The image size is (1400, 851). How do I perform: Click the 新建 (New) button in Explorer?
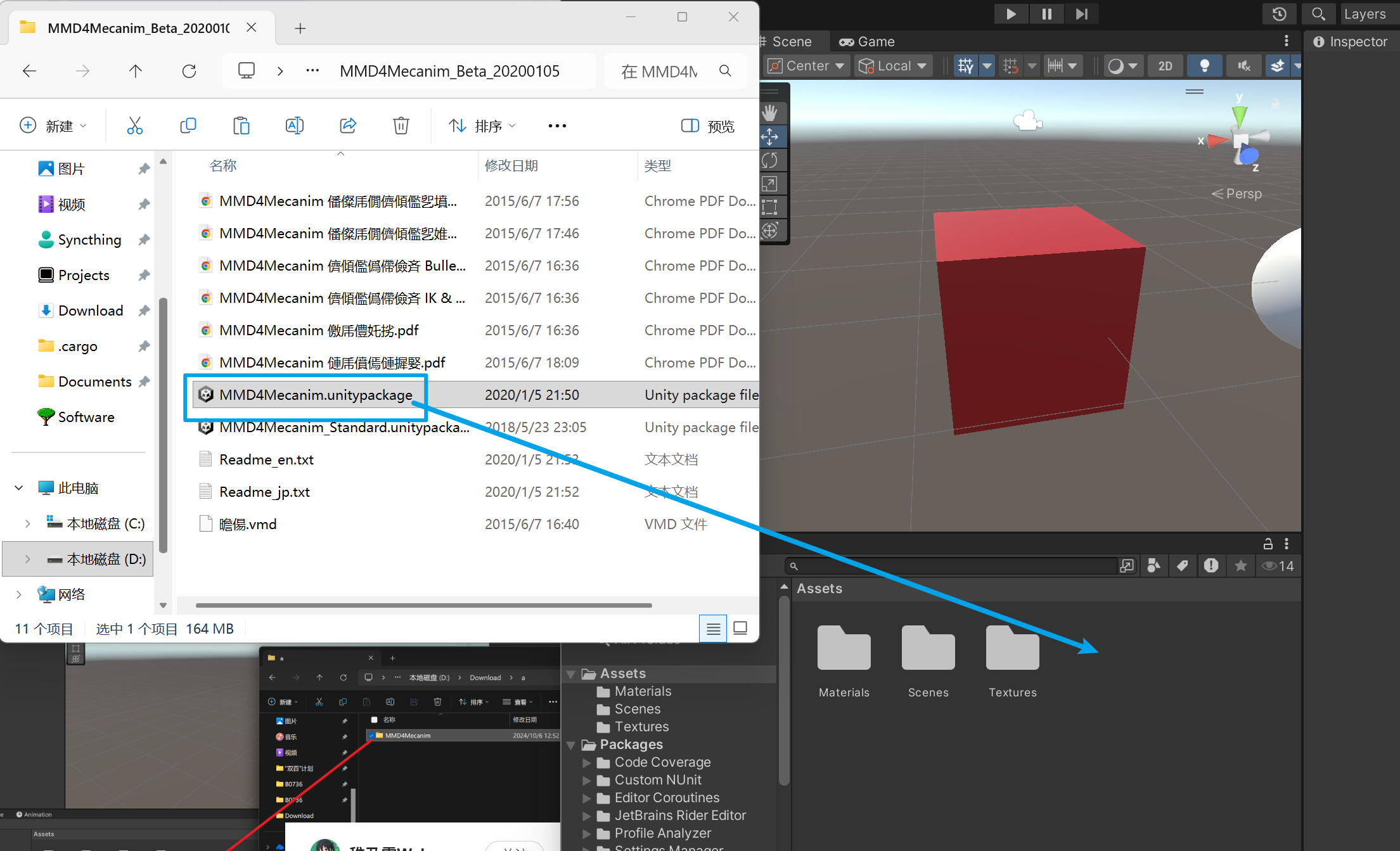53,126
